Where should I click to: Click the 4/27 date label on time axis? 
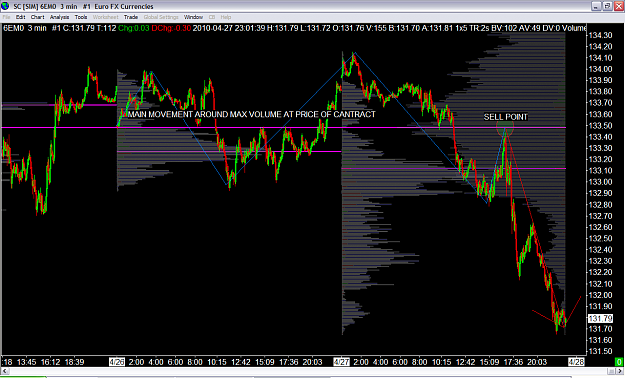click(342, 362)
